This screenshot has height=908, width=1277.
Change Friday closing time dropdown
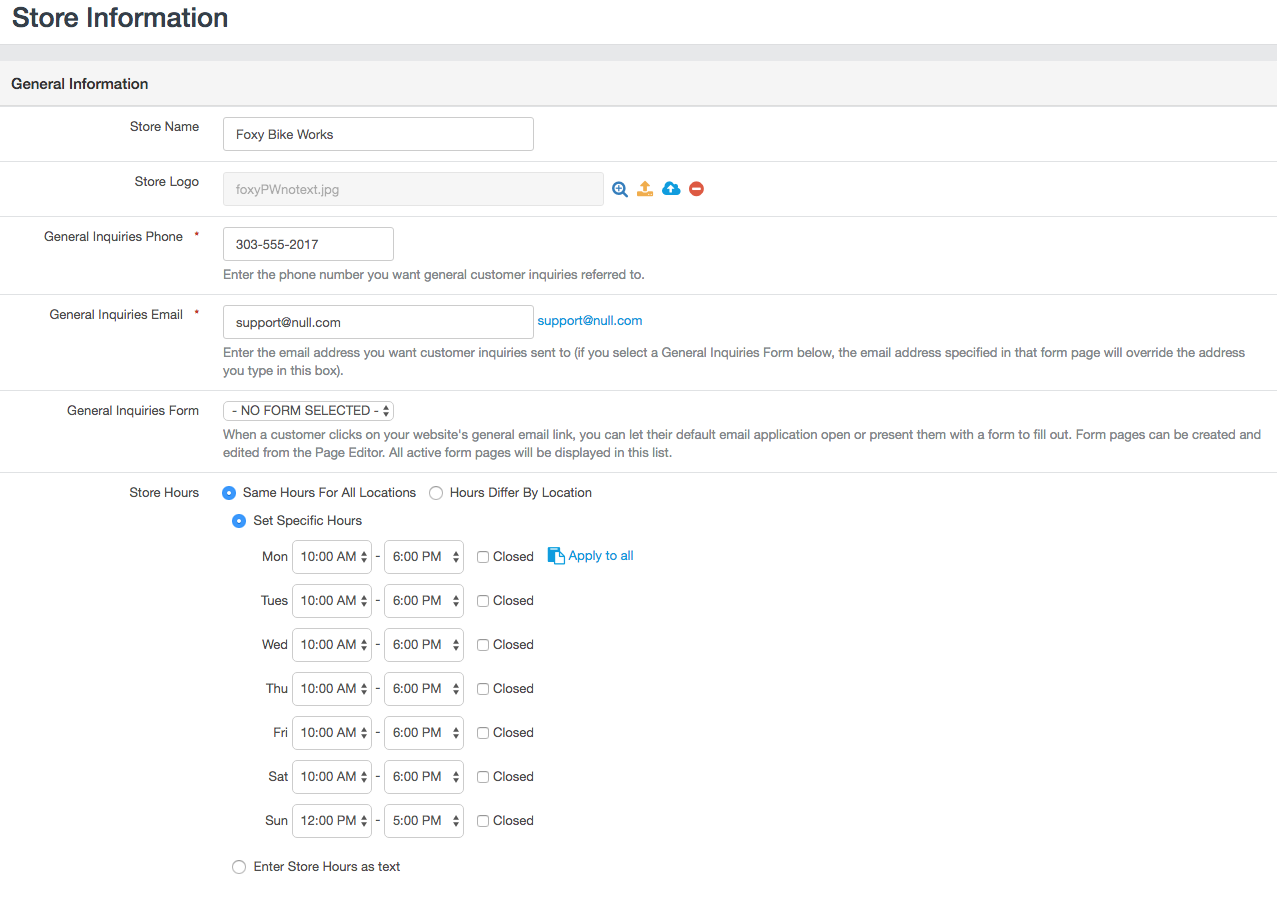click(424, 733)
